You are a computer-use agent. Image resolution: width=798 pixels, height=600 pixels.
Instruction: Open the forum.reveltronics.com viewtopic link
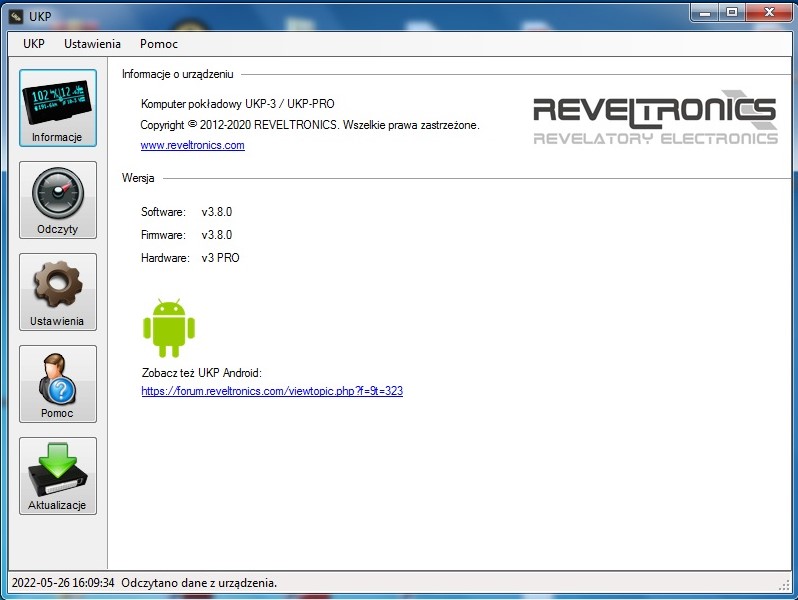pyautogui.click(x=272, y=391)
